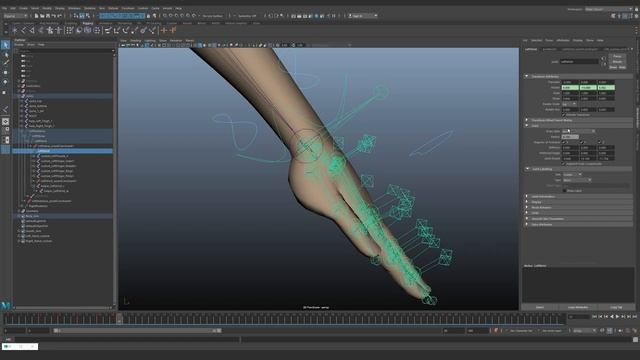This screenshot has width=640, height=360.
Task: Click the time slider current frame marker
Action: (x=119, y=318)
